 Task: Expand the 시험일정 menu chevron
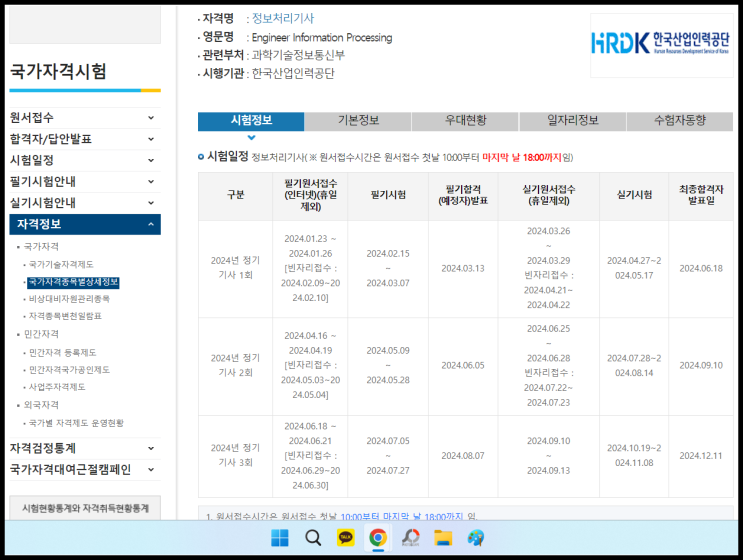coord(151,160)
